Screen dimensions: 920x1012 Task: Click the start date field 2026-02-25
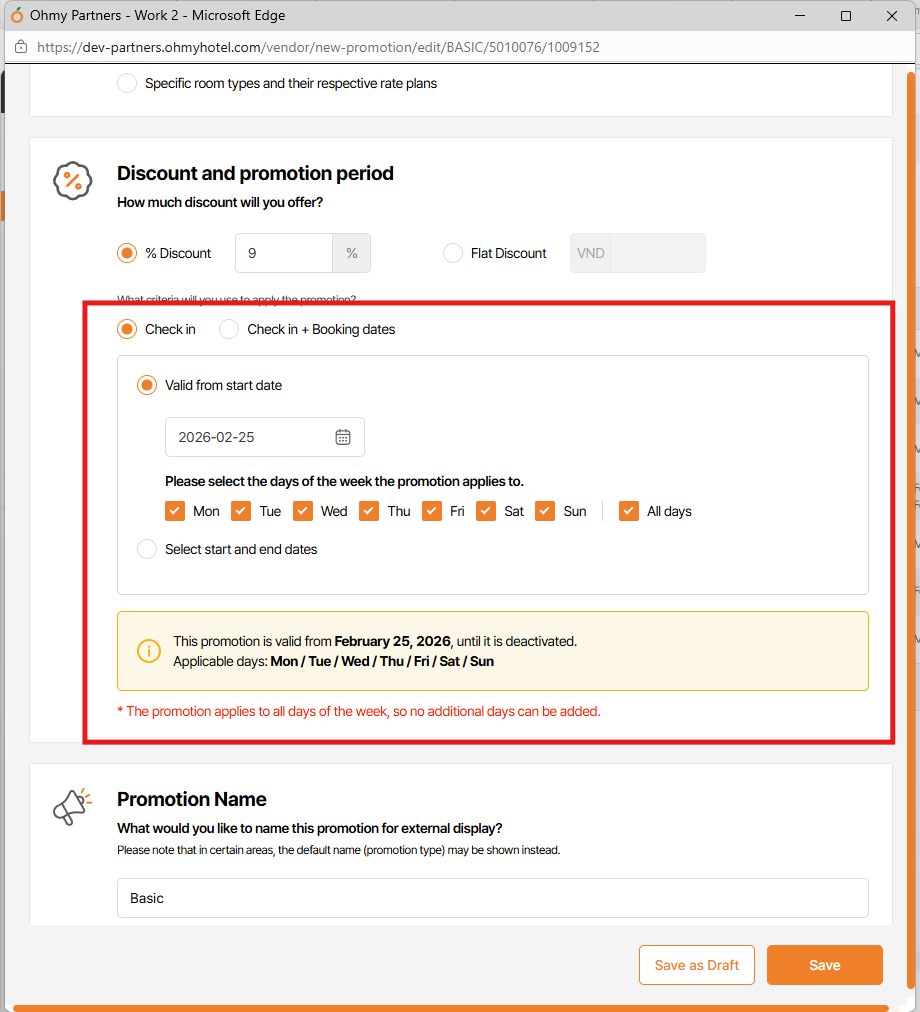point(265,437)
